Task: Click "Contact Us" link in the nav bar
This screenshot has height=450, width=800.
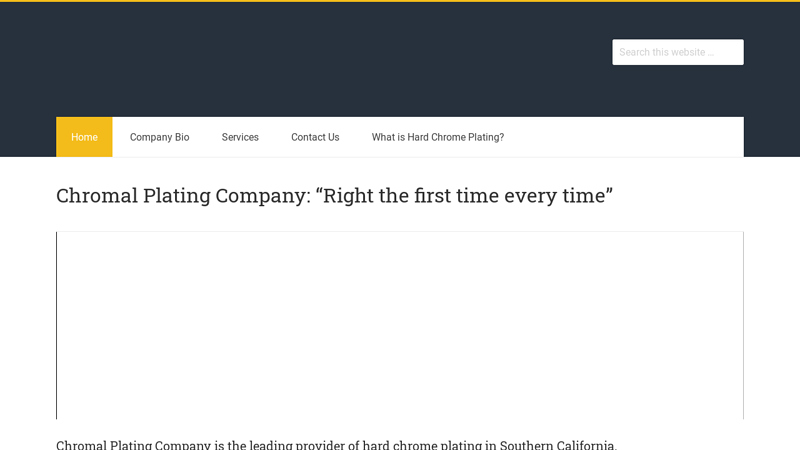Action: pos(315,137)
